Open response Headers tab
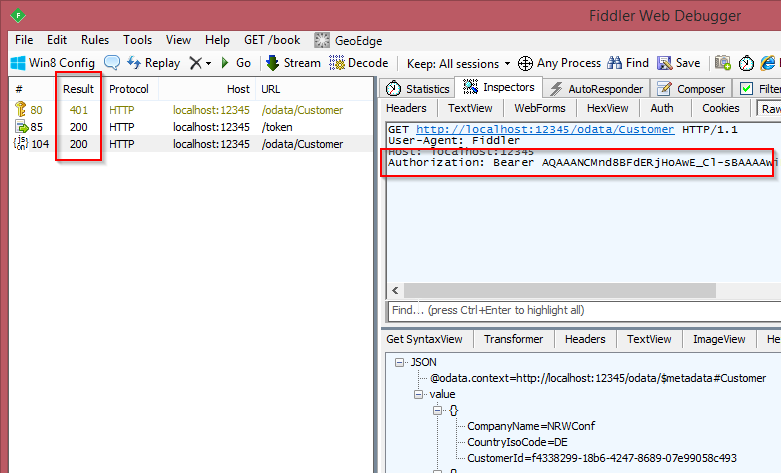The width and height of the screenshot is (781, 473). pyautogui.click(x=585, y=339)
